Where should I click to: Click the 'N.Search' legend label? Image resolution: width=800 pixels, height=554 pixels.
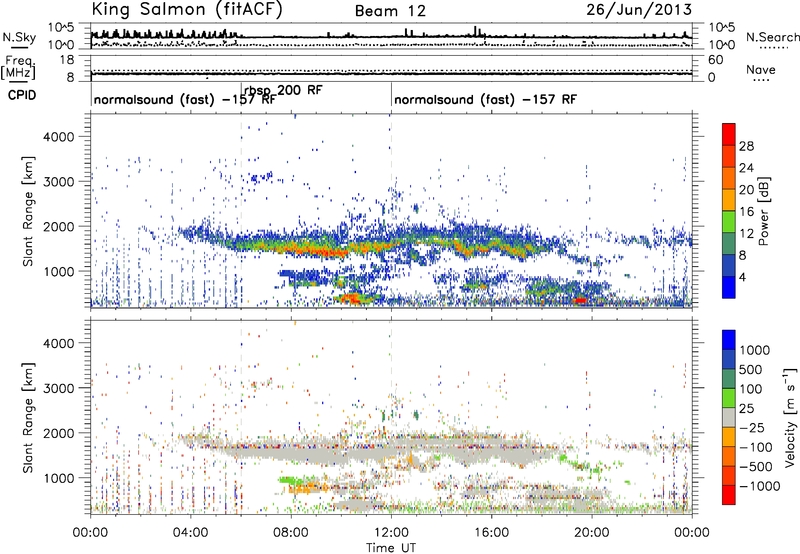773,37
